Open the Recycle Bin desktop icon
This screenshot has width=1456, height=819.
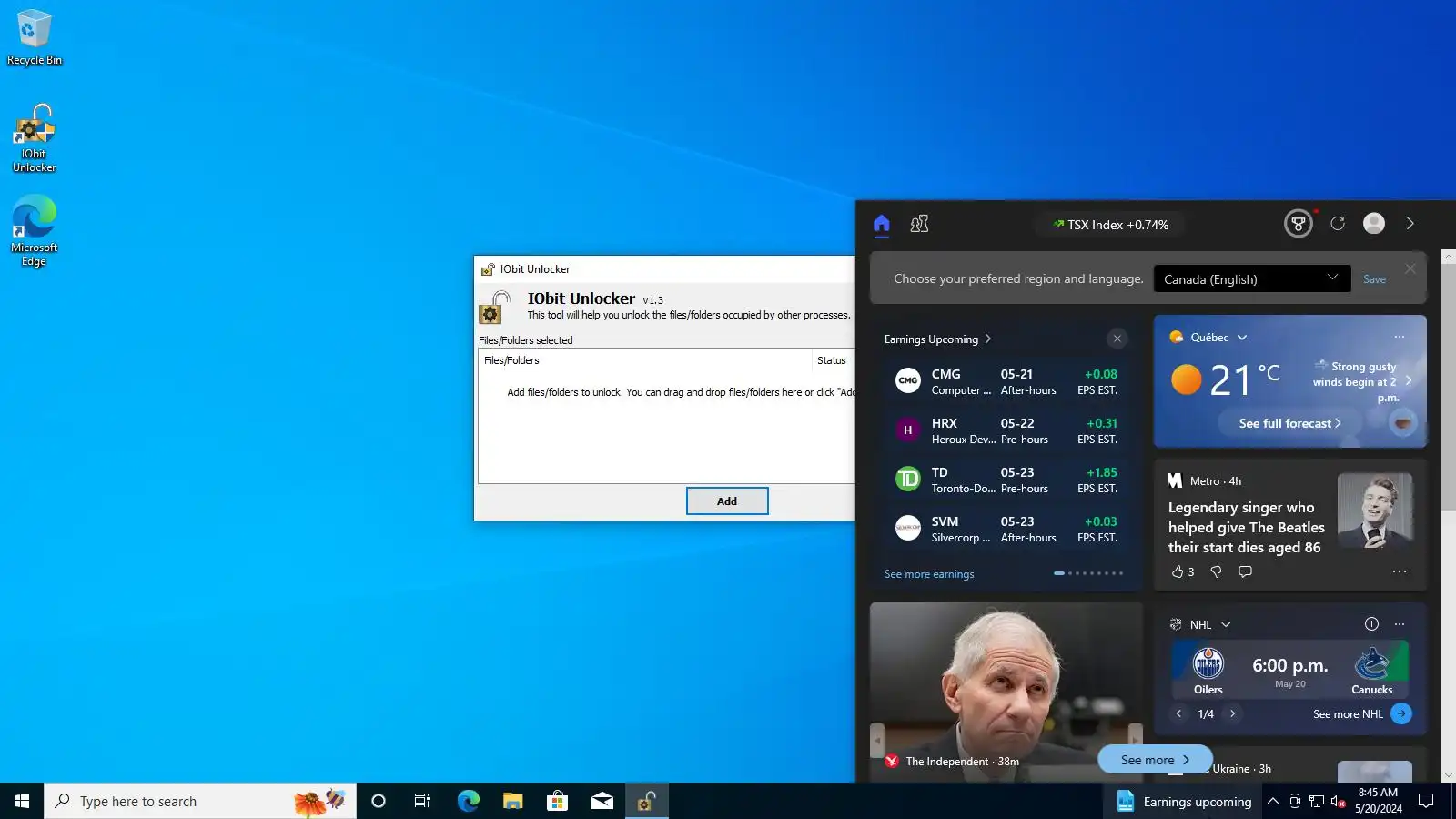click(35, 37)
